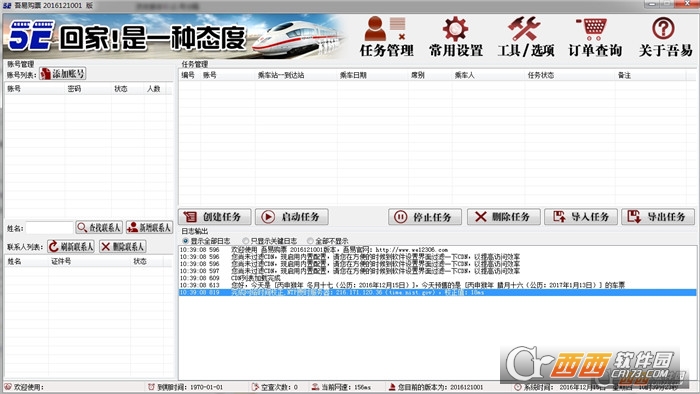This screenshot has width=700, height=394.
Task: Click 查找联系人 search contact button
Action: [x=99, y=228]
